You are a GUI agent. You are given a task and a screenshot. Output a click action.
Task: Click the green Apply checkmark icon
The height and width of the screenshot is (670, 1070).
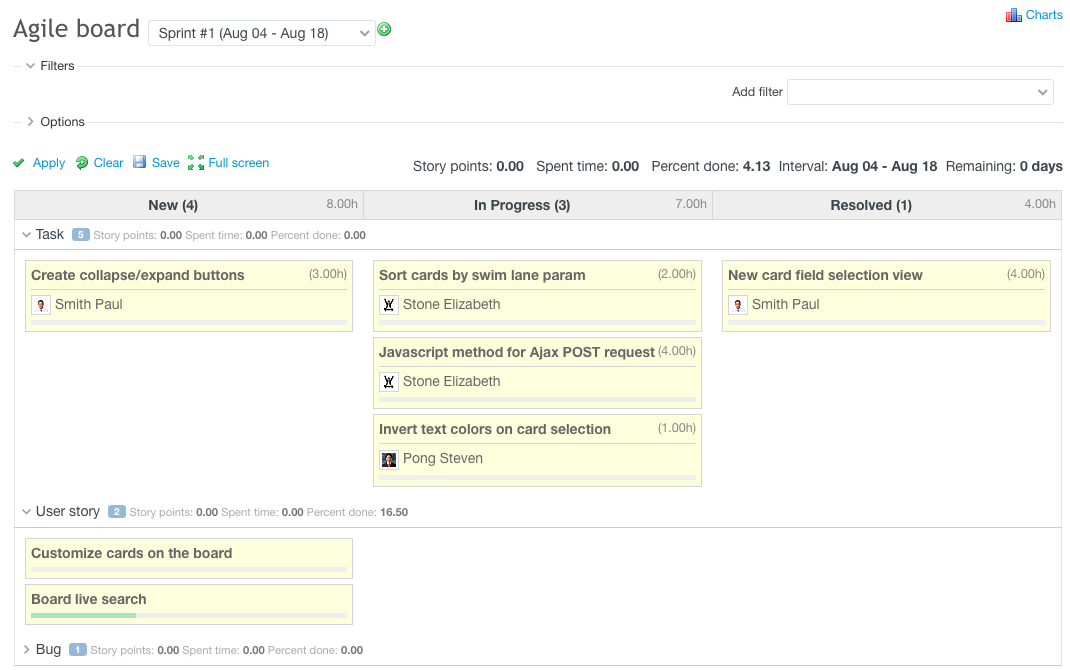pos(19,163)
